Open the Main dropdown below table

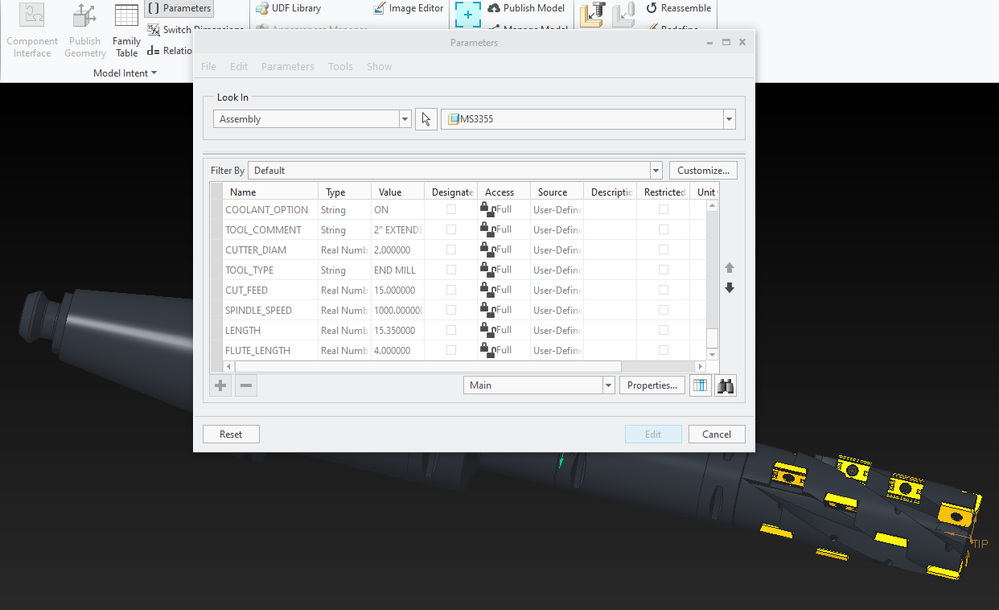(608, 386)
